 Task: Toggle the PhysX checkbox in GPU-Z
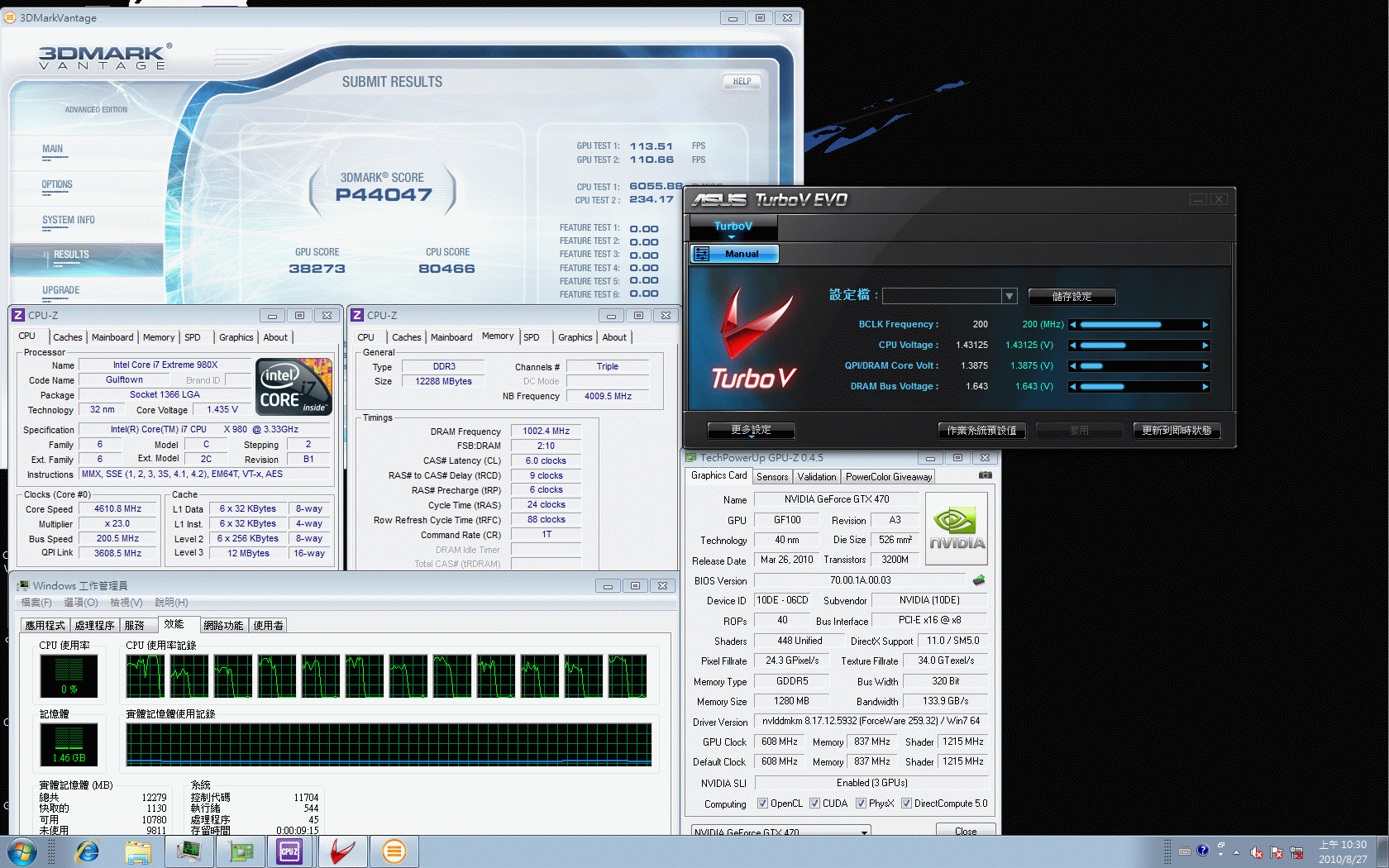[x=862, y=804]
